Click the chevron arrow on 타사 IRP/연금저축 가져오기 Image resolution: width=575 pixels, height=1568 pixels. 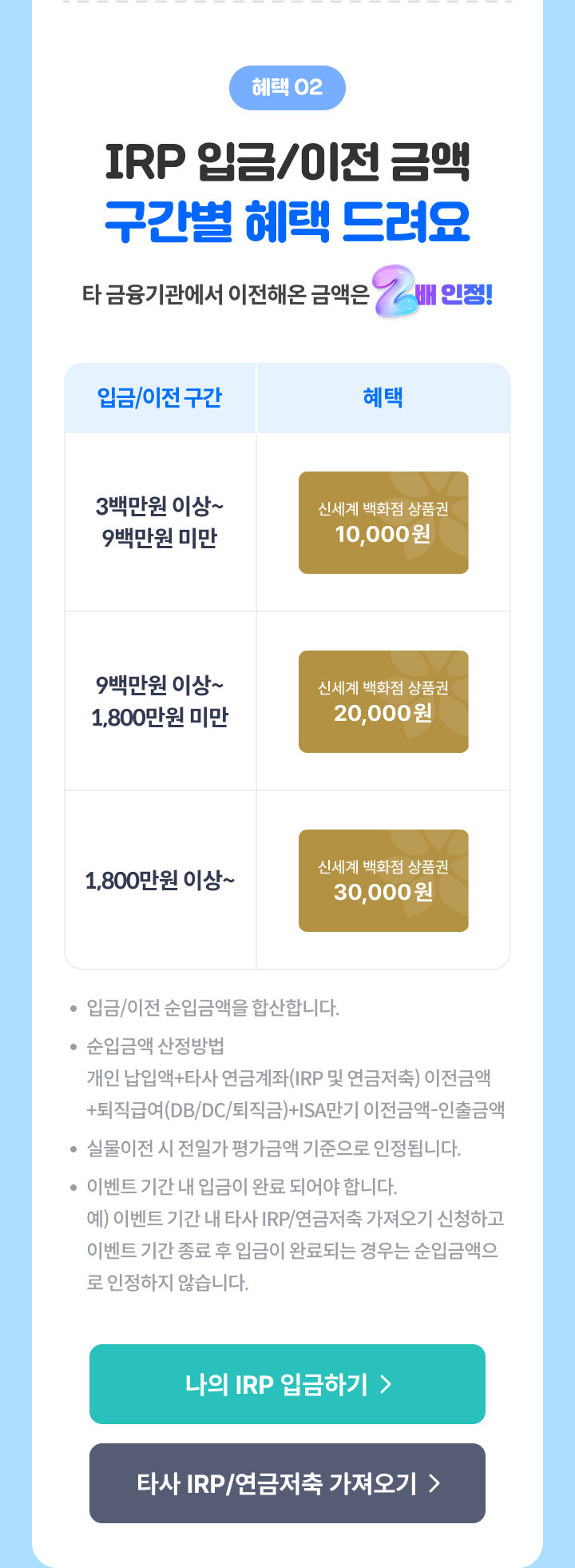pos(434,1483)
